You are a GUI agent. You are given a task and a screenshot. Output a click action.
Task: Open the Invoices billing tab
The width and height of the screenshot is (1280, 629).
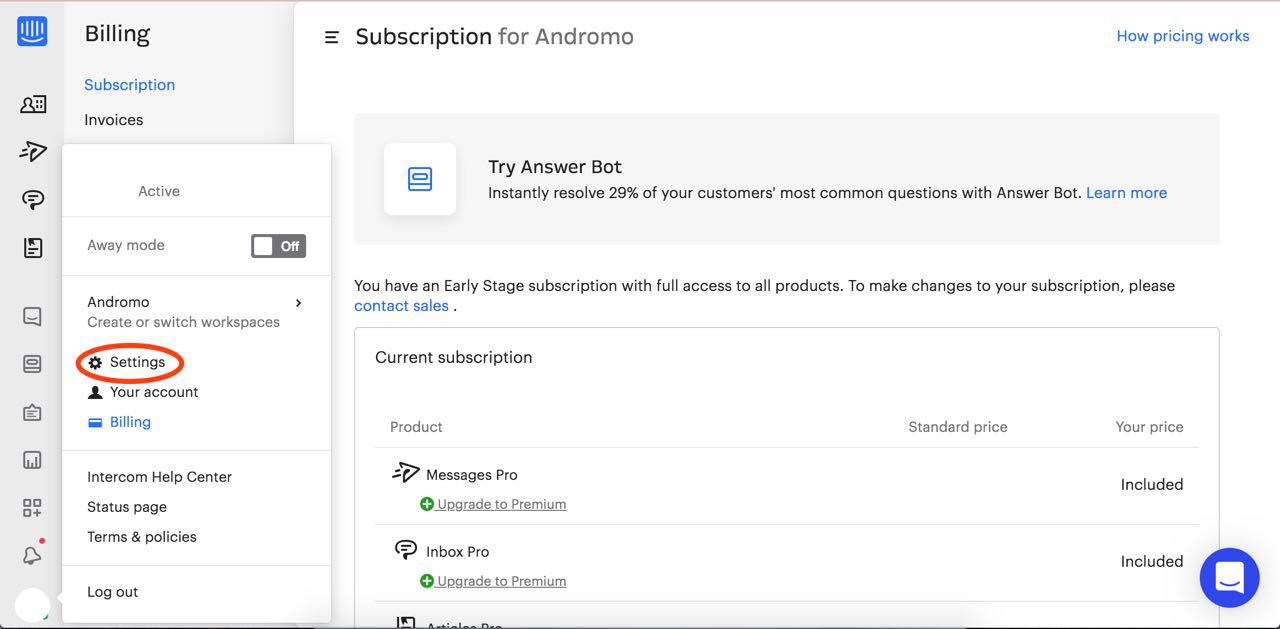click(113, 120)
